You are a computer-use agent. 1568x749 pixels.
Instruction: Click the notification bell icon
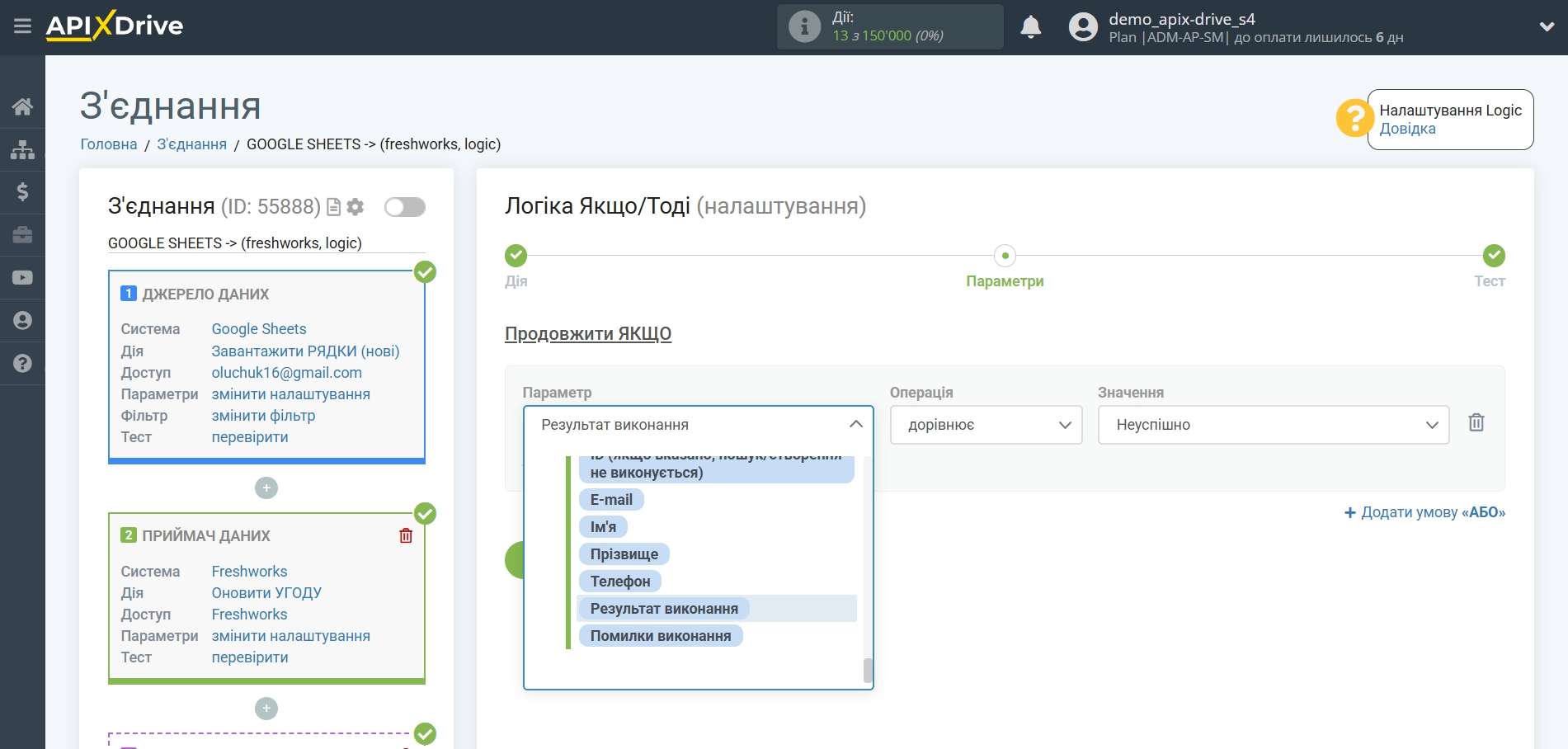pyautogui.click(x=1030, y=27)
